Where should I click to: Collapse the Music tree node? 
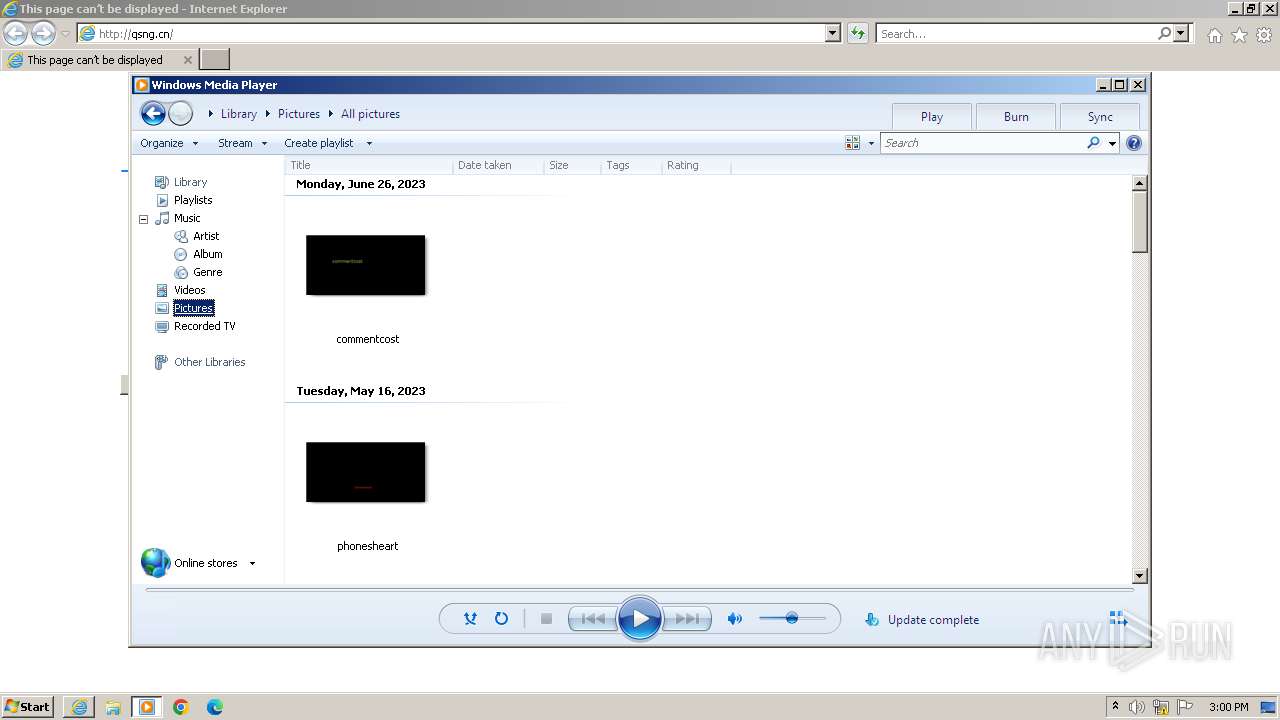143,219
